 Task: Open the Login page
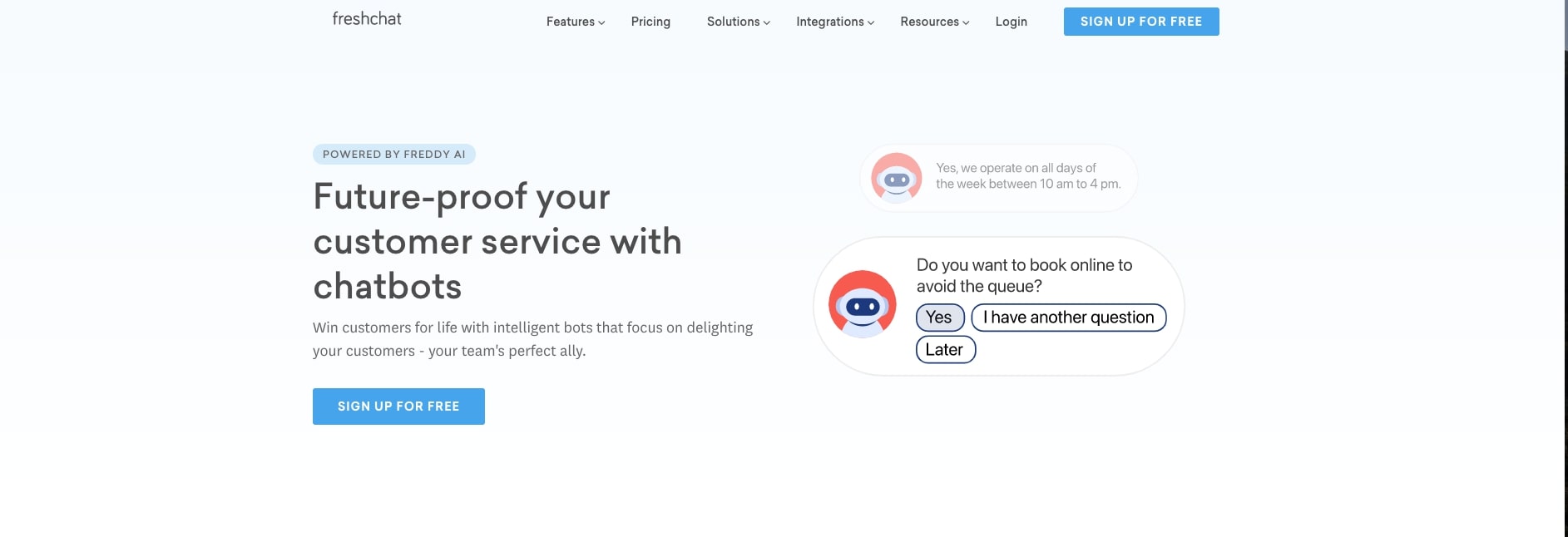point(1012,22)
